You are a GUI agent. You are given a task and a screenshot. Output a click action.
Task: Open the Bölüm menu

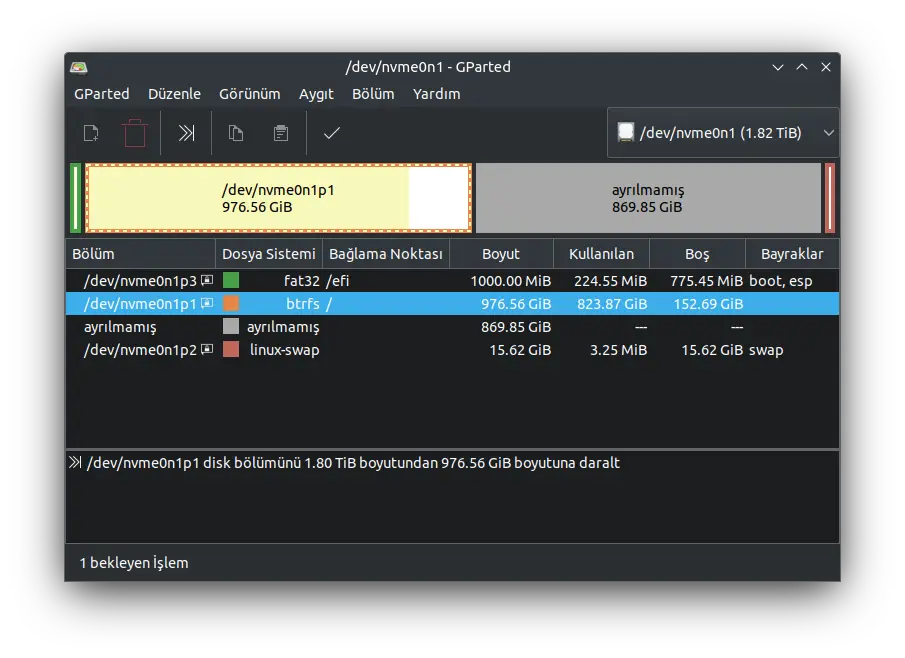[x=373, y=94]
